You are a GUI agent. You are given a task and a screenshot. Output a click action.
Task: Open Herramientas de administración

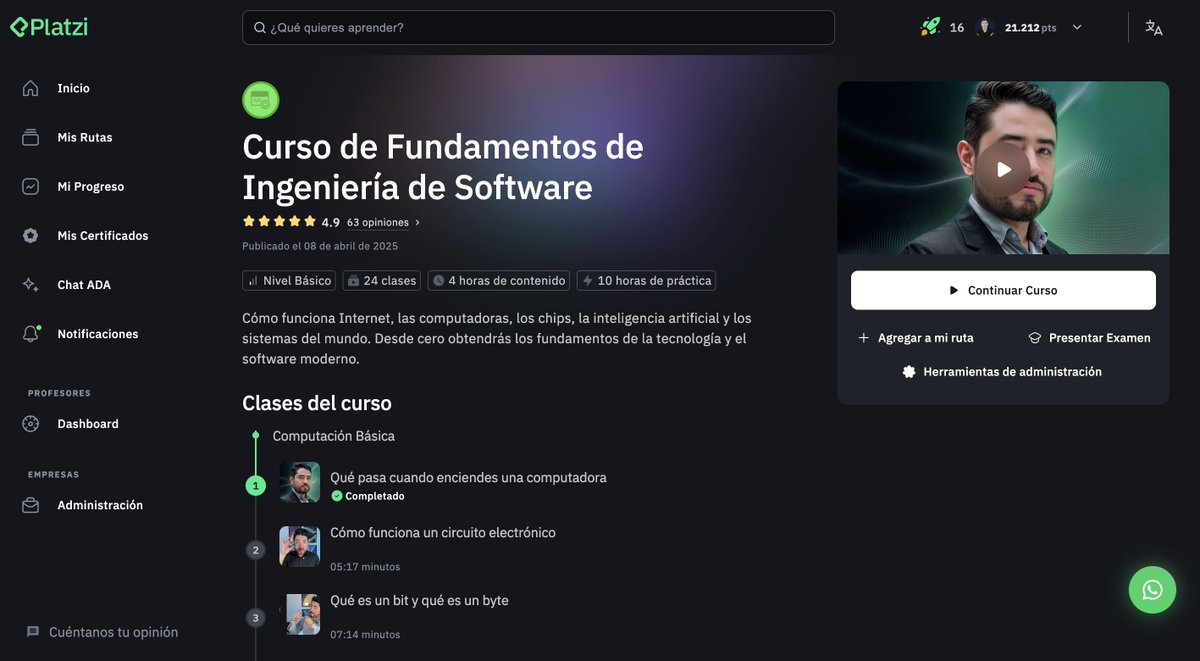pyautogui.click(x=1003, y=372)
